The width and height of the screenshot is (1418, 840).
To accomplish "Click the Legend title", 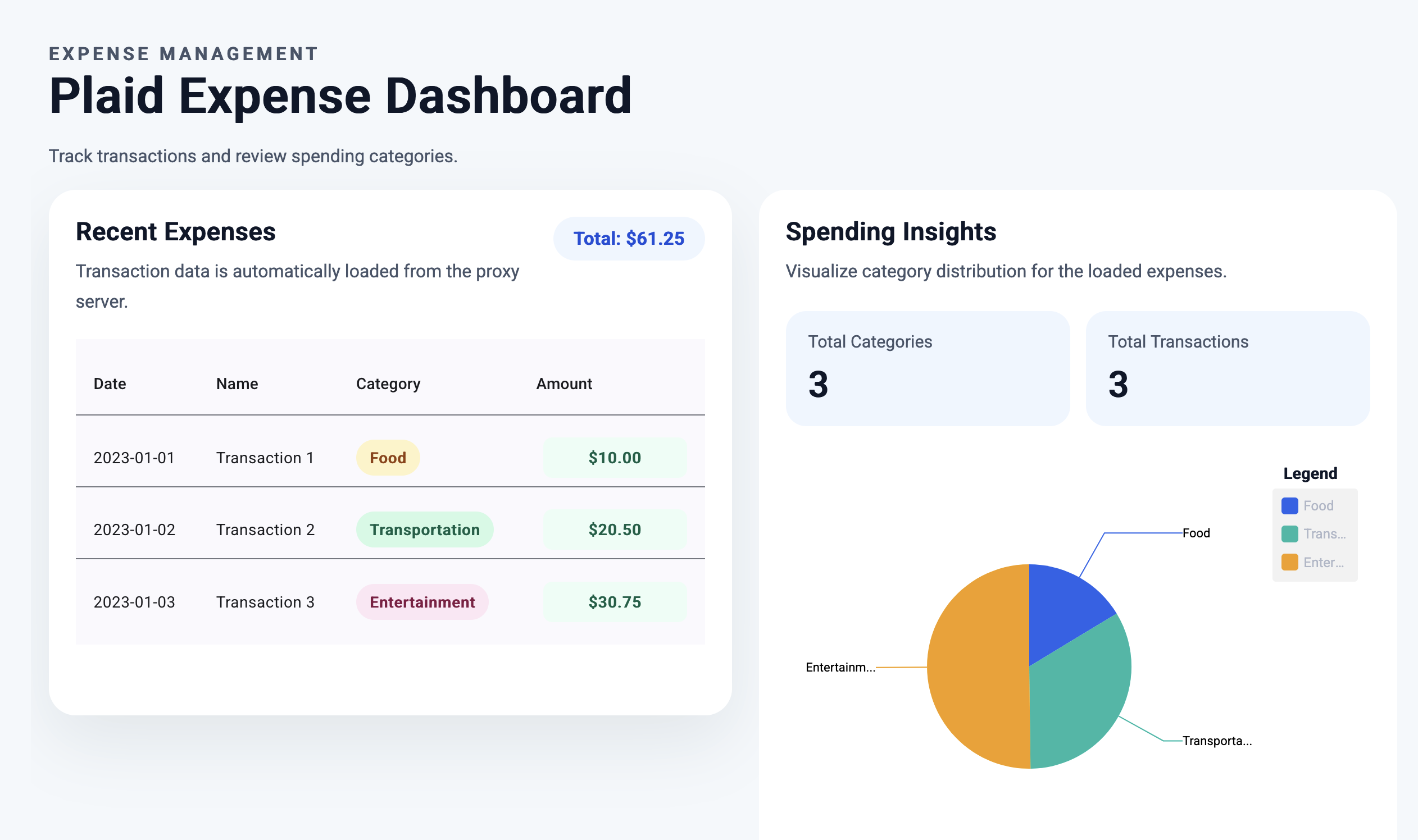I will (1310, 473).
